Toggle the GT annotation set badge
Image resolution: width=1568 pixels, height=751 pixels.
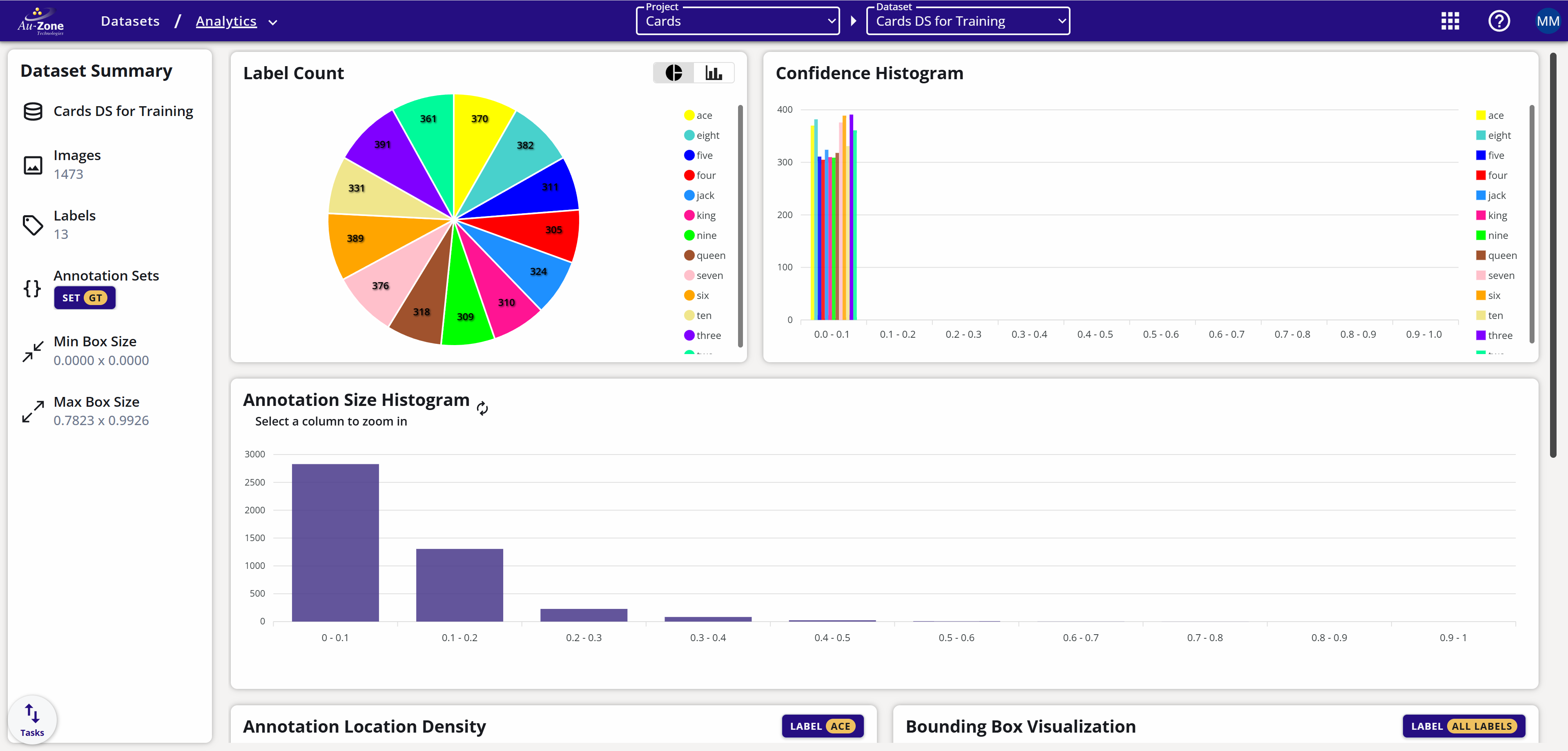[85, 298]
